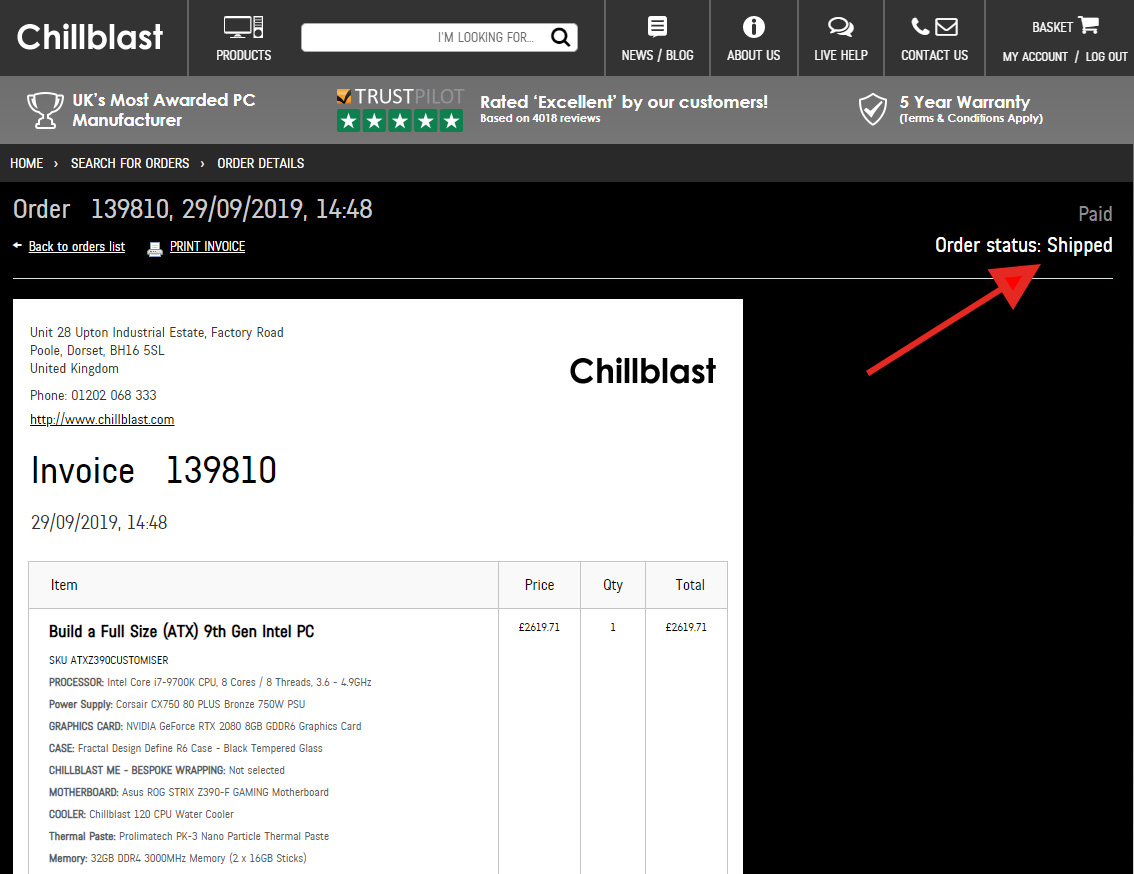Open LIVE HELP chat
Viewport: 1134px width, 874px height.
click(x=841, y=56)
